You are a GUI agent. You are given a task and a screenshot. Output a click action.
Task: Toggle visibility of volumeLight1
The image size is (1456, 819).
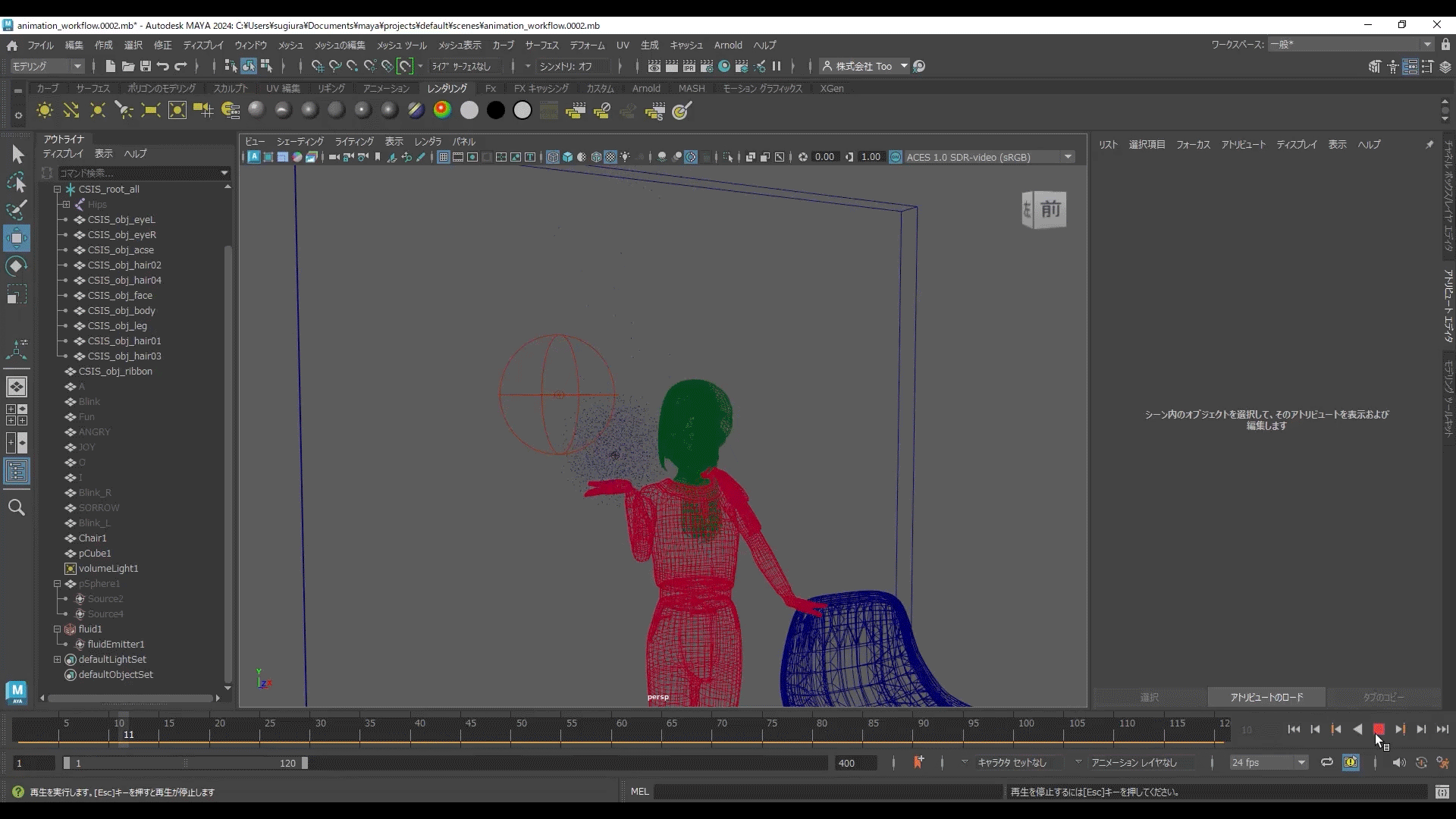tap(70, 568)
